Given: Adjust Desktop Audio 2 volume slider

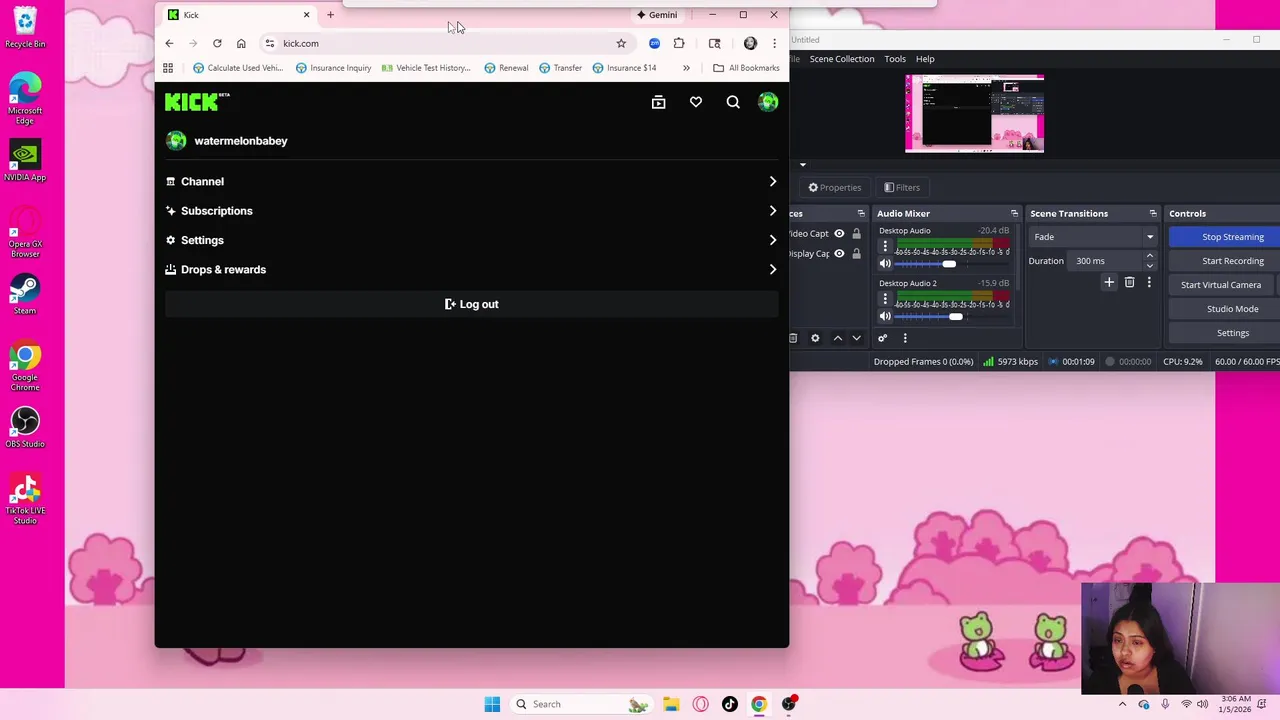Looking at the screenshot, I should [x=955, y=316].
